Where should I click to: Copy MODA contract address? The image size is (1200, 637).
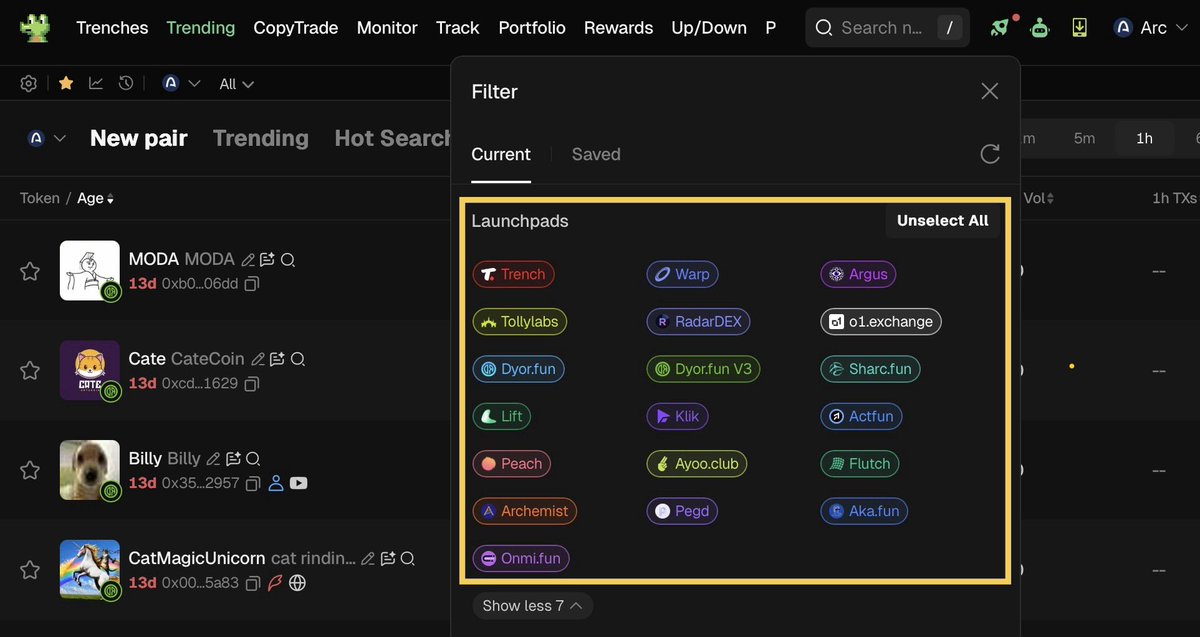[x=252, y=284]
